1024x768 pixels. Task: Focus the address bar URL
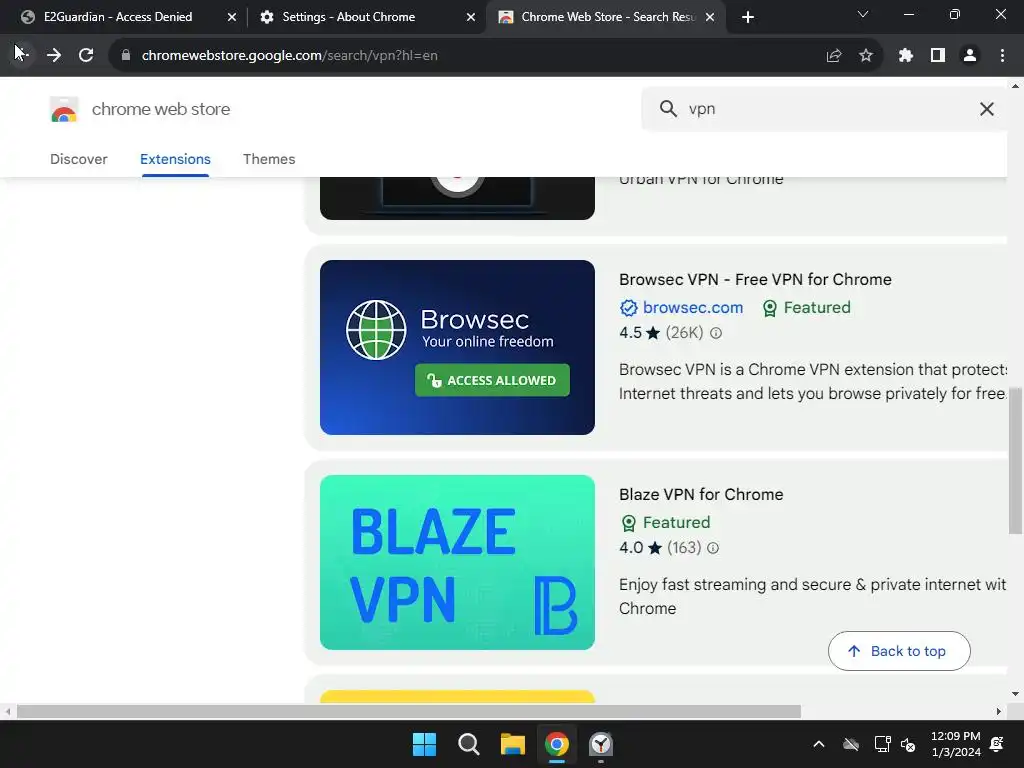tap(289, 56)
